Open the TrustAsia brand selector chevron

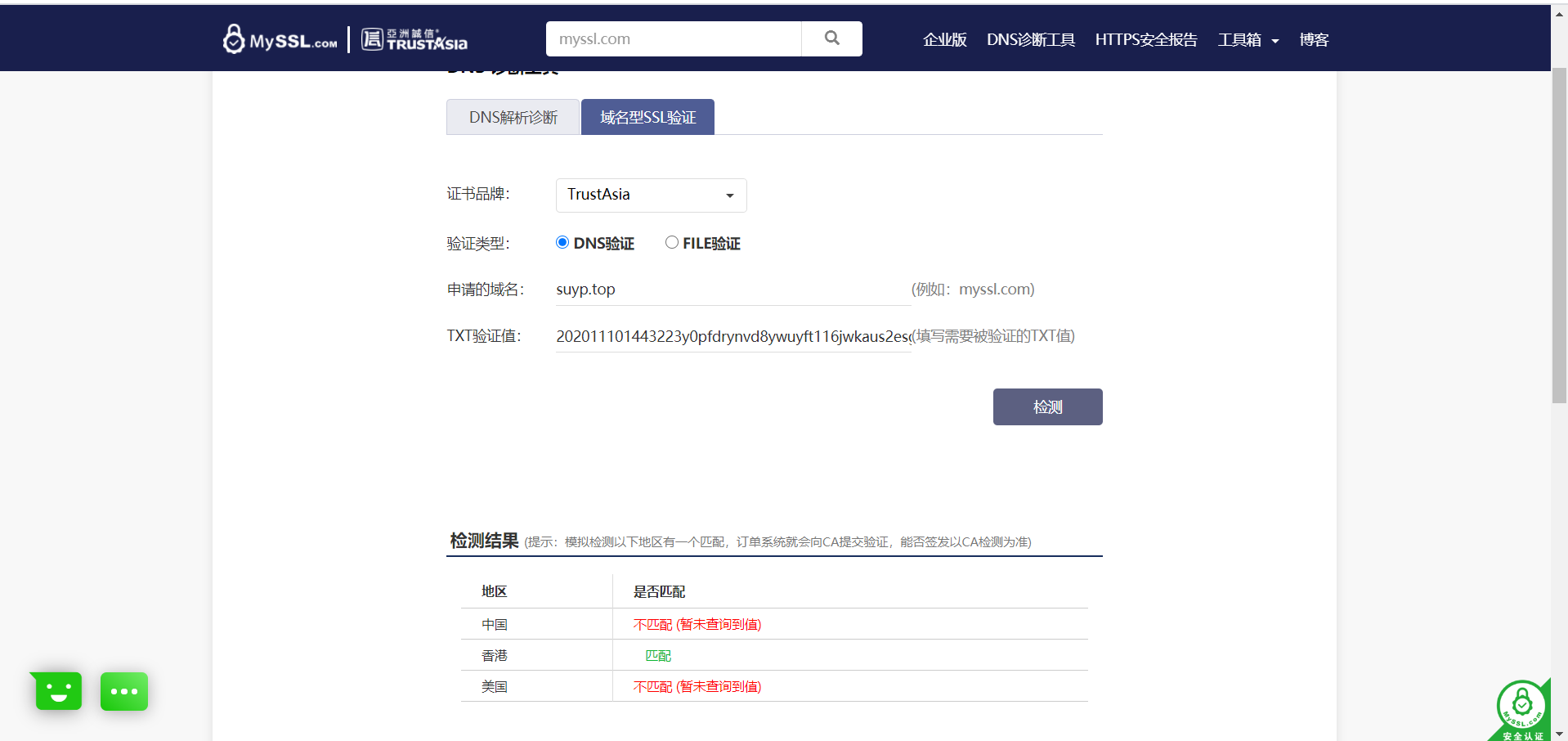728,195
